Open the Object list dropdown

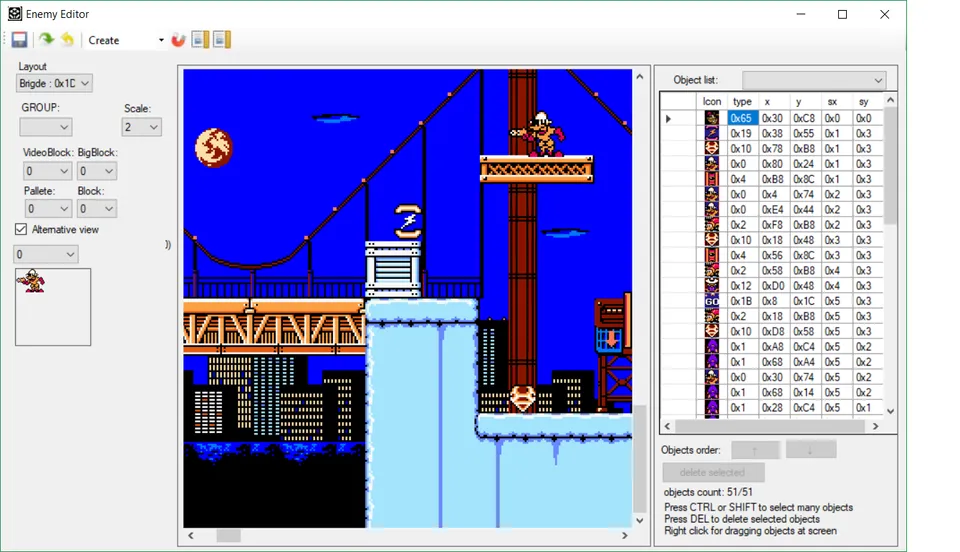tap(814, 80)
